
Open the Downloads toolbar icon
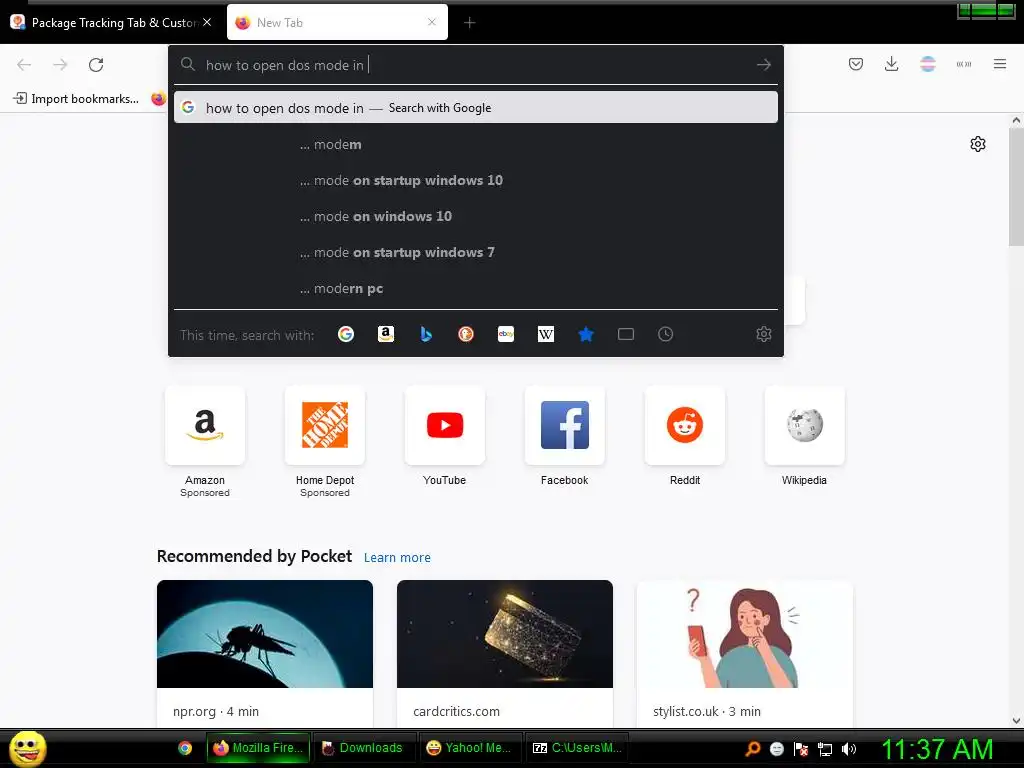pyautogui.click(x=891, y=64)
